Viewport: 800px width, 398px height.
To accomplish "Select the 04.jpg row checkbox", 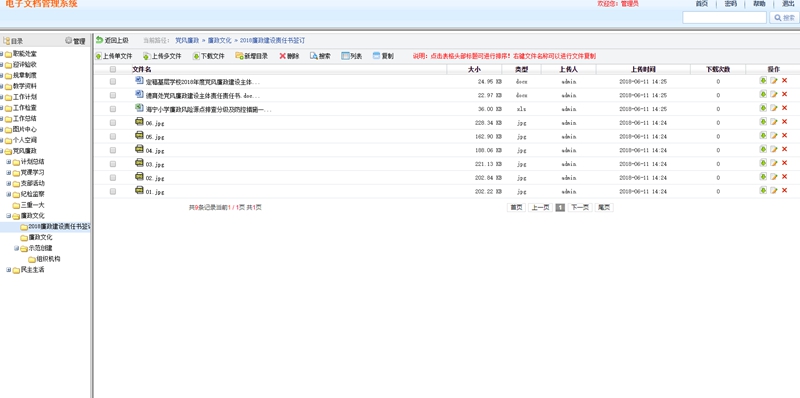I will [113, 151].
